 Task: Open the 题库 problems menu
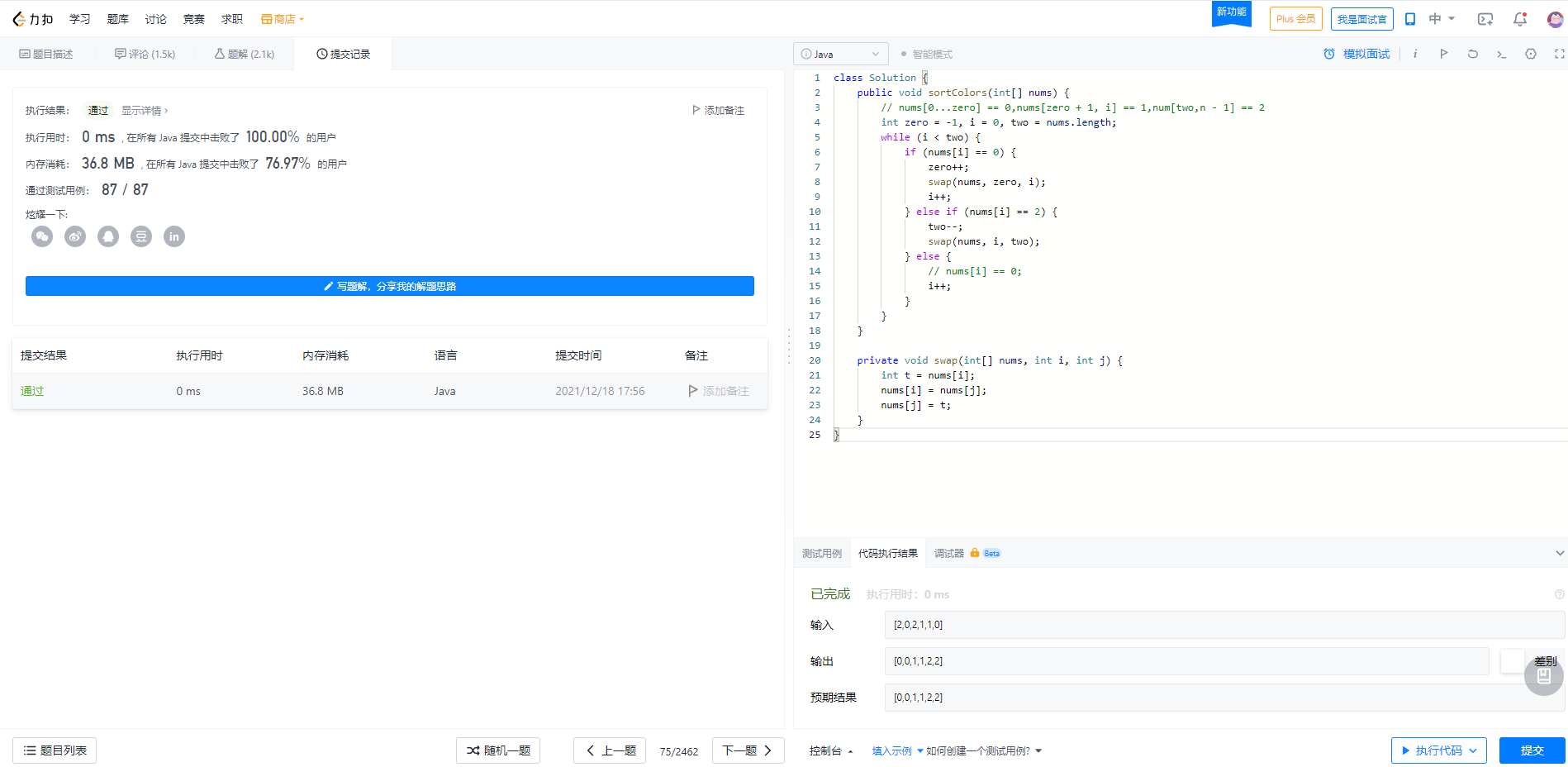(x=117, y=19)
